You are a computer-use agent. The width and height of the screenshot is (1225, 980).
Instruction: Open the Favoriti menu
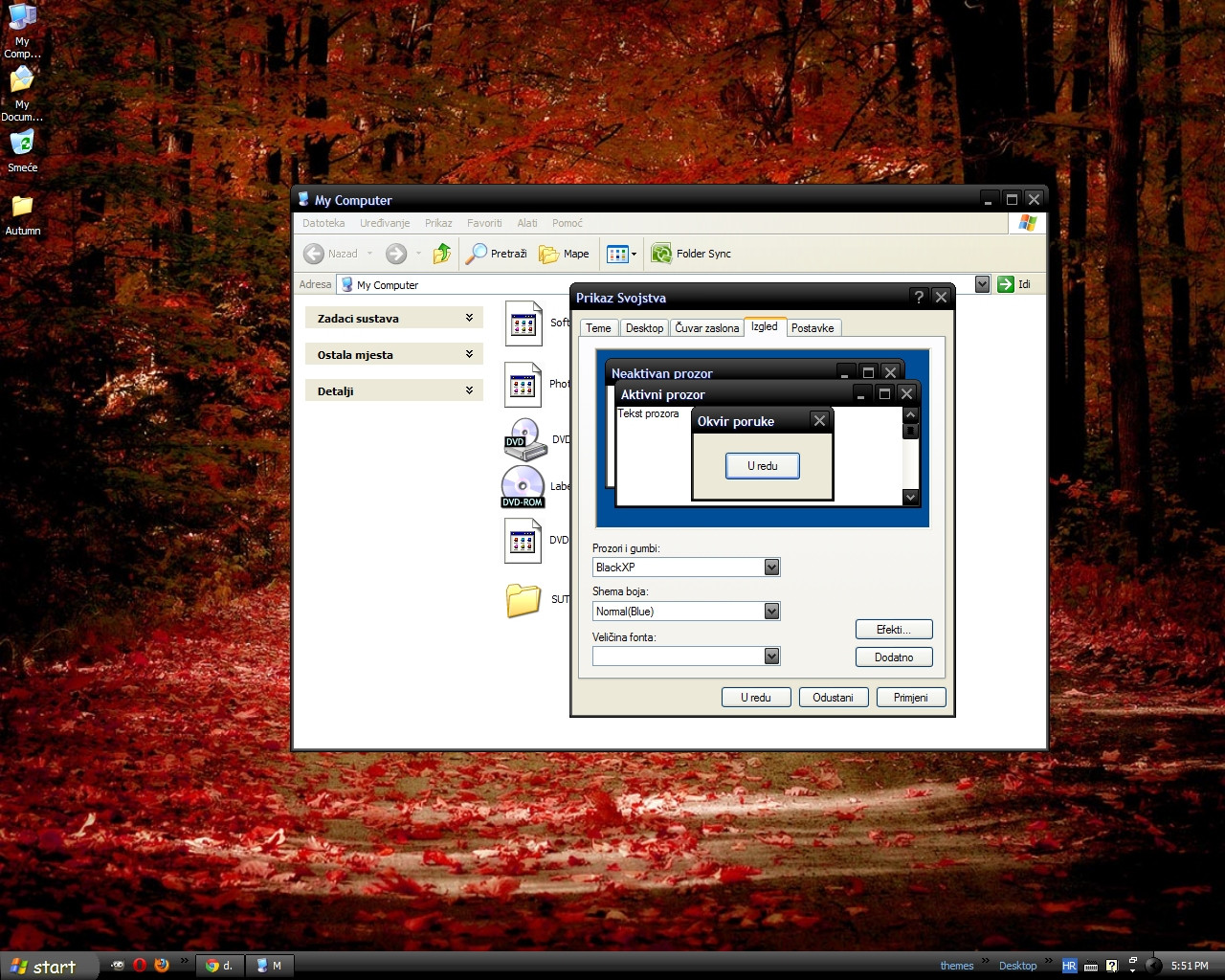coord(484,223)
